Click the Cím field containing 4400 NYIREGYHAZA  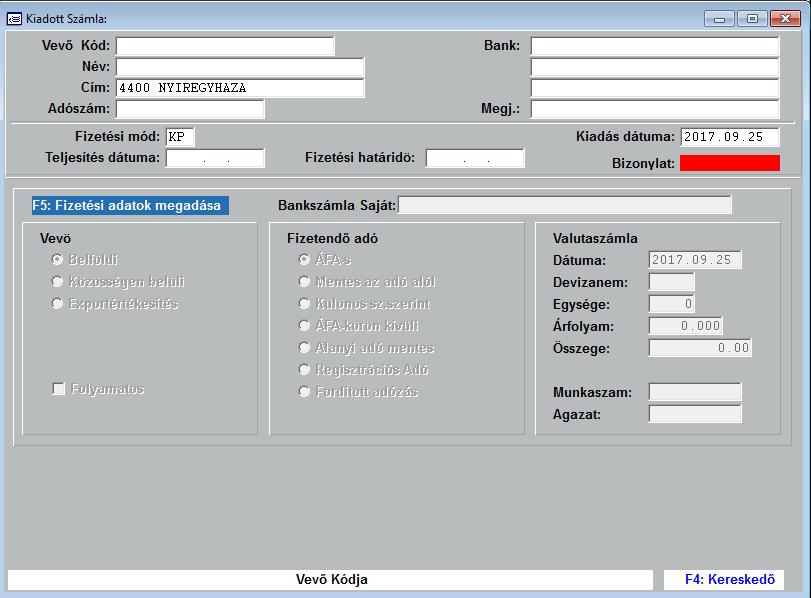pyautogui.click(x=240, y=88)
